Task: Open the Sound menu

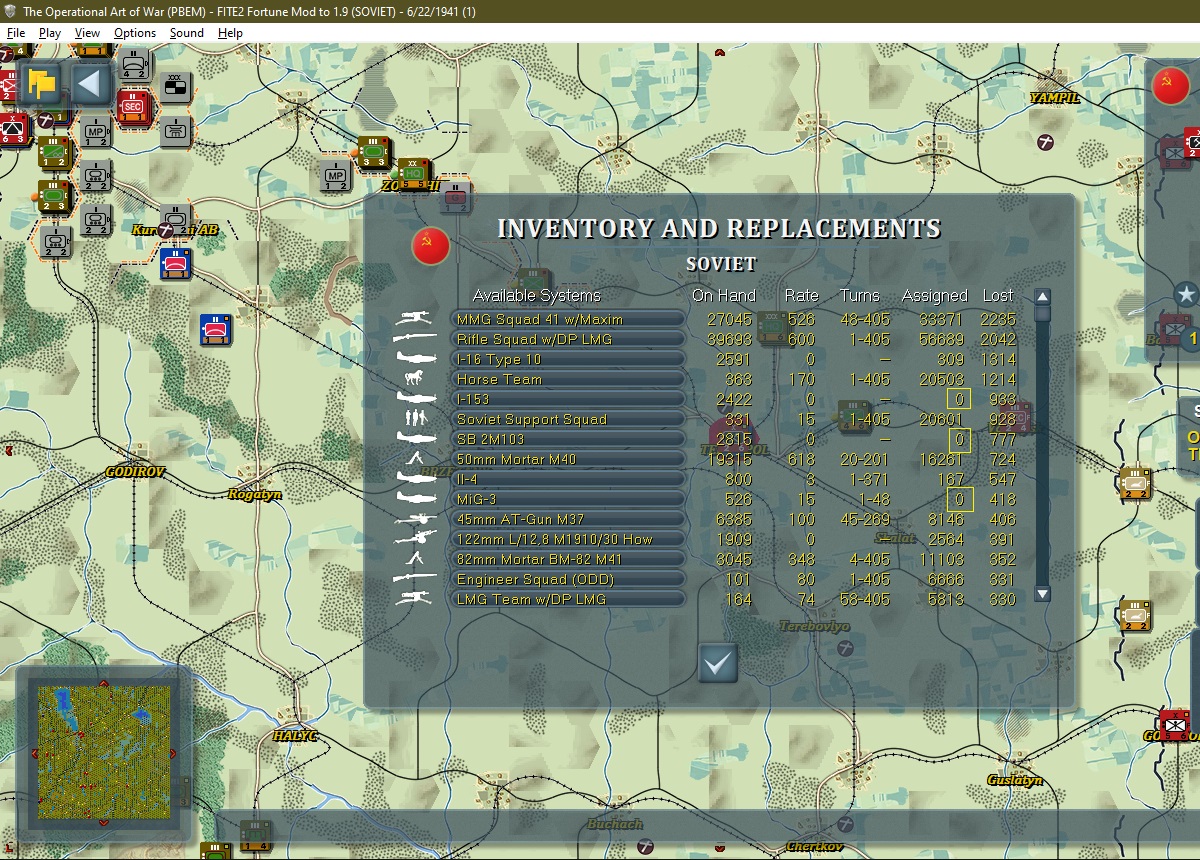Action: click(x=186, y=33)
